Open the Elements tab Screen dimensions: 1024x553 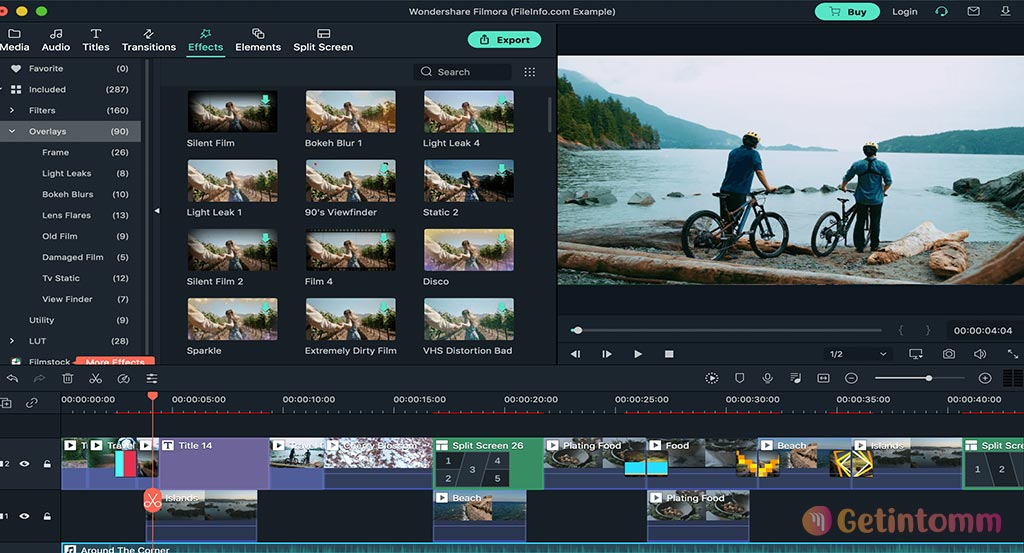tap(258, 40)
